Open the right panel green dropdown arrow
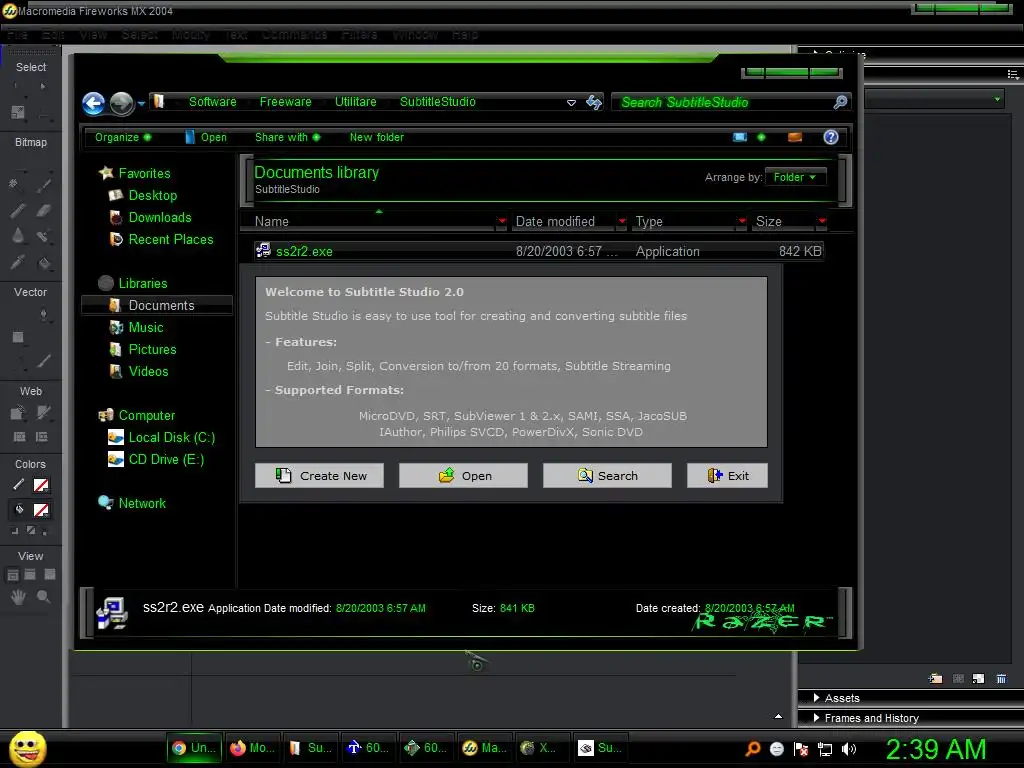This screenshot has height=768, width=1024. pyautogui.click(x=997, y=99)
